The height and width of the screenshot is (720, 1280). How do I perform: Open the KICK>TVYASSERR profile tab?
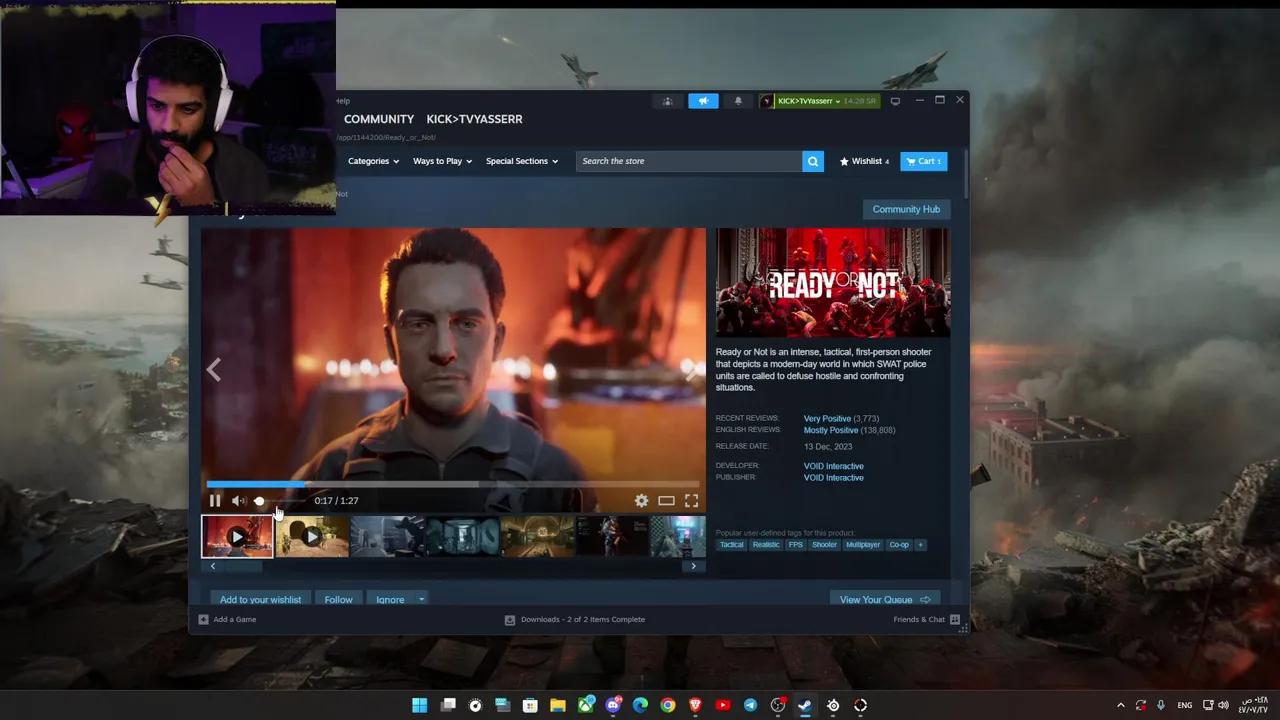pos(474,119)
